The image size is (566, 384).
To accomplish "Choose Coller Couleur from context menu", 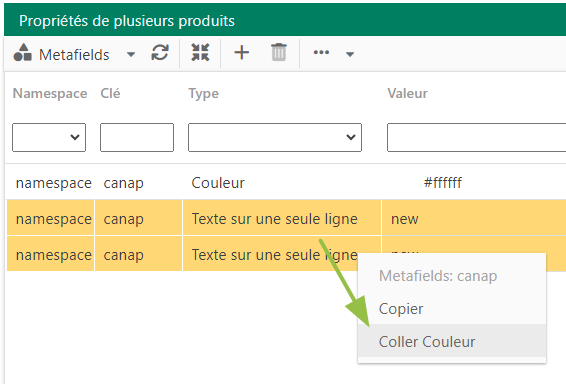I will pyautogui.click(x=427, y=342).
